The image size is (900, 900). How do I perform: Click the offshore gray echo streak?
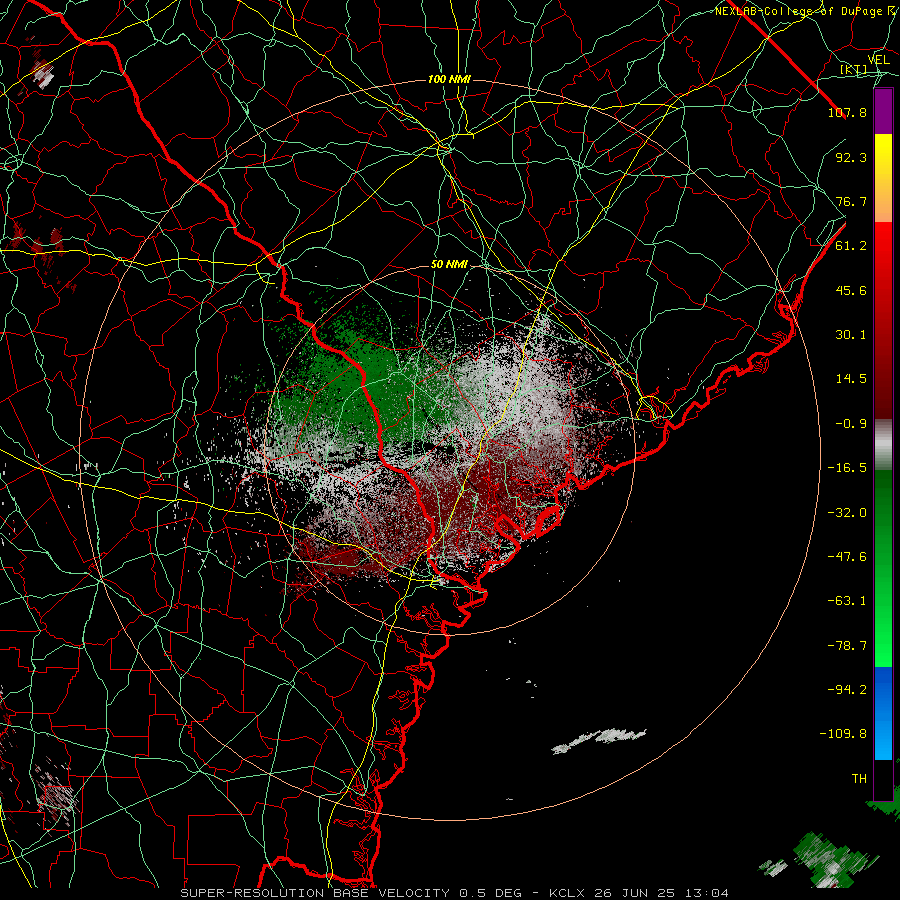coord(599,740)
